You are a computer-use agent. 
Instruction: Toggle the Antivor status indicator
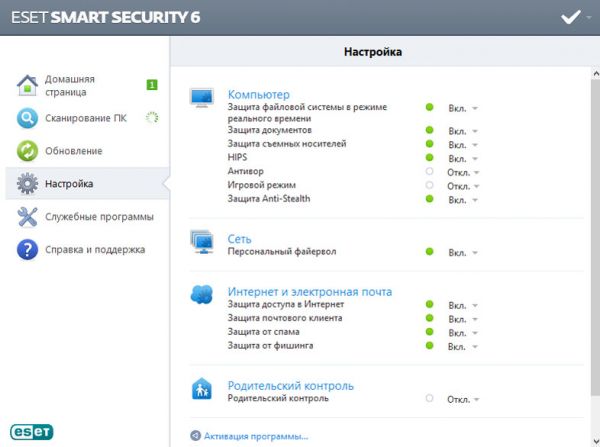[x=429, y=172]
